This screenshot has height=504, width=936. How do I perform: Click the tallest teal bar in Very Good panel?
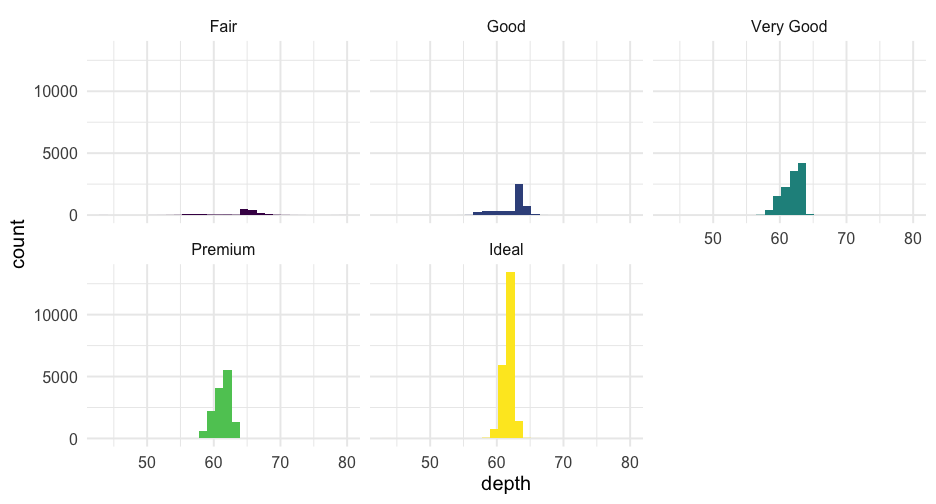802,190
